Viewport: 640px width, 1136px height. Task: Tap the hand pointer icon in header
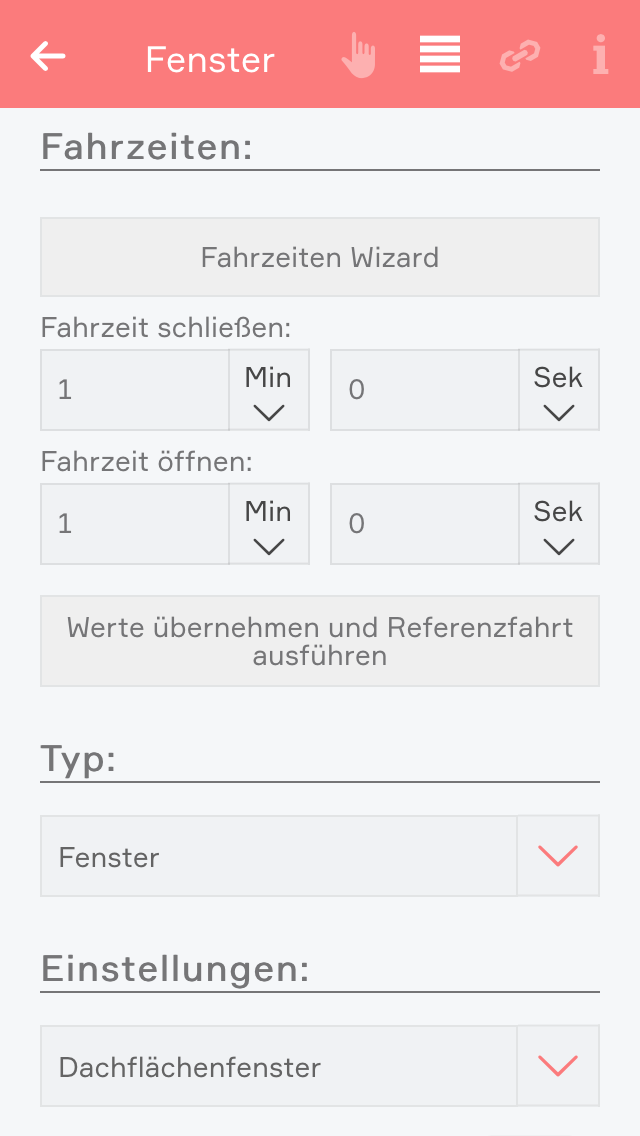(x=358, y=56)
